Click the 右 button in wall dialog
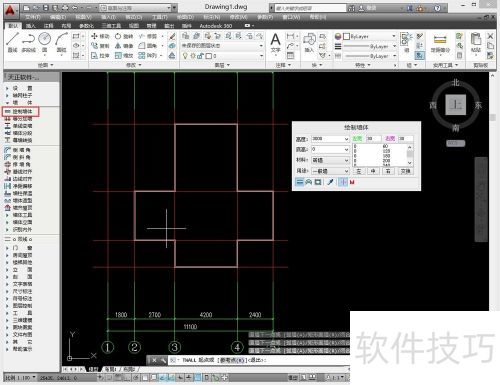The image size is (500, 385). 388,171
